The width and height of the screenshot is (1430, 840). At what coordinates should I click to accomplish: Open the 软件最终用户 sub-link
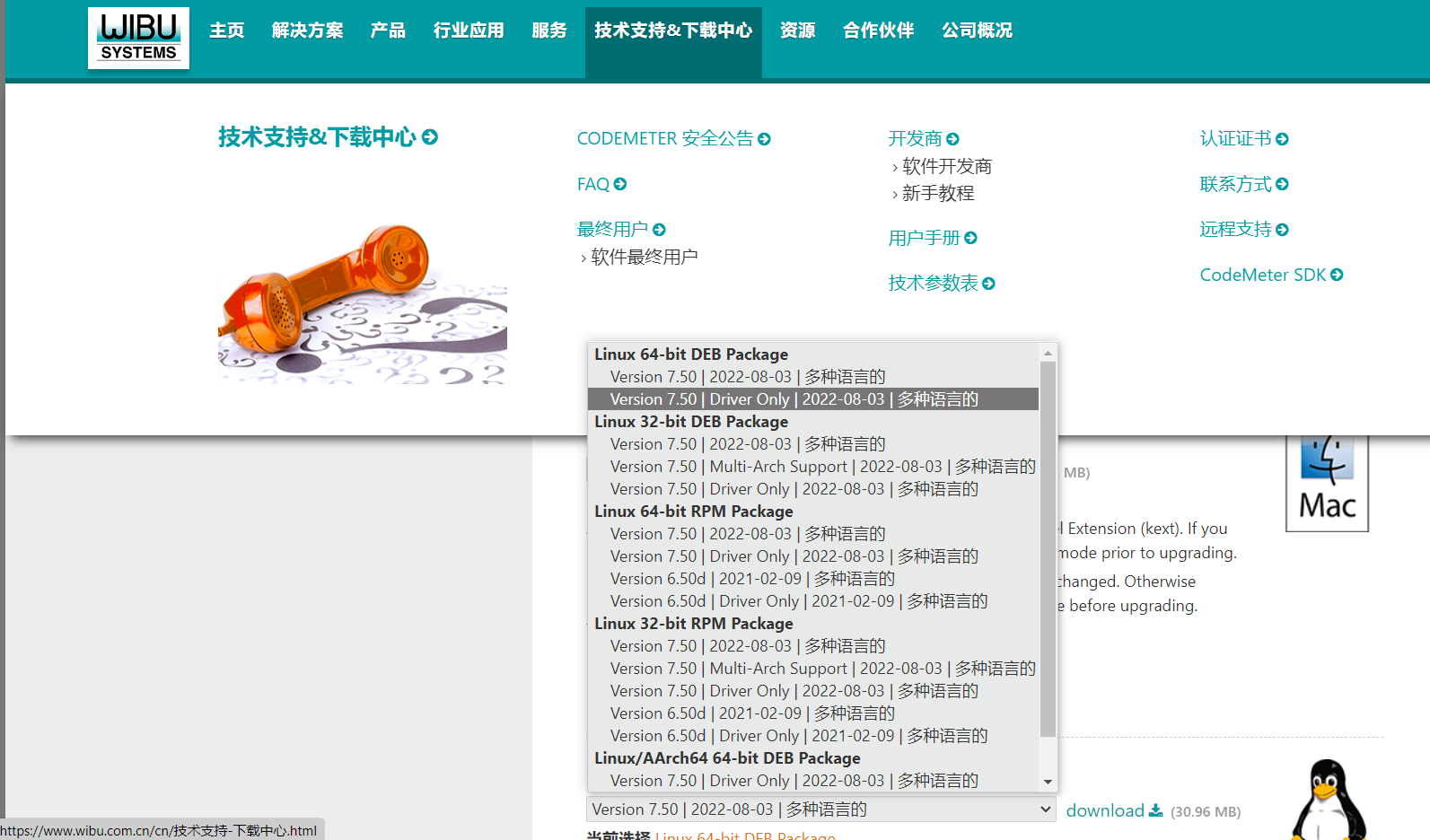[x=645, y=257]
